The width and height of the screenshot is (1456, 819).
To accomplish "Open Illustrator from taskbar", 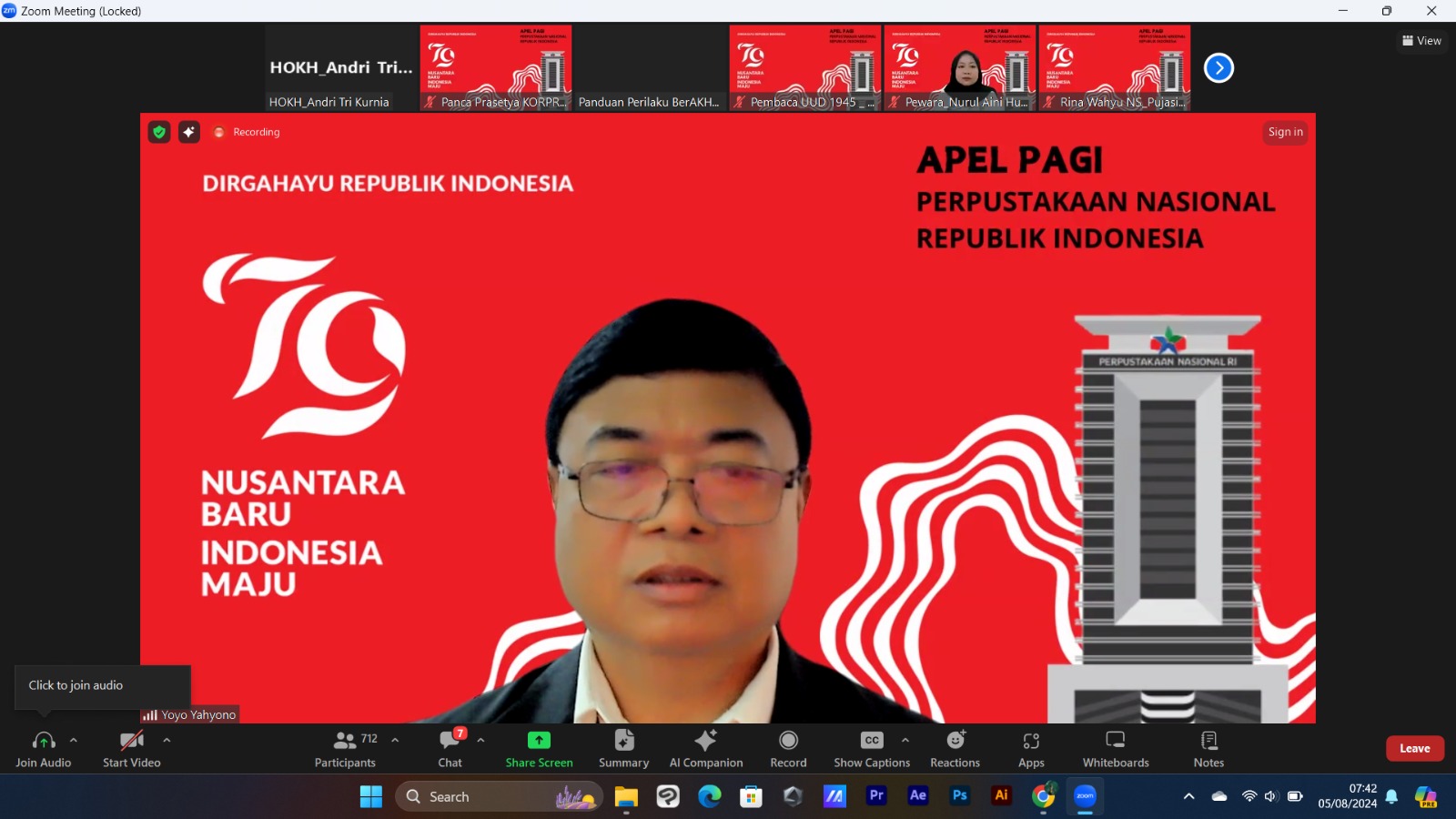I will click(1002, 795).
